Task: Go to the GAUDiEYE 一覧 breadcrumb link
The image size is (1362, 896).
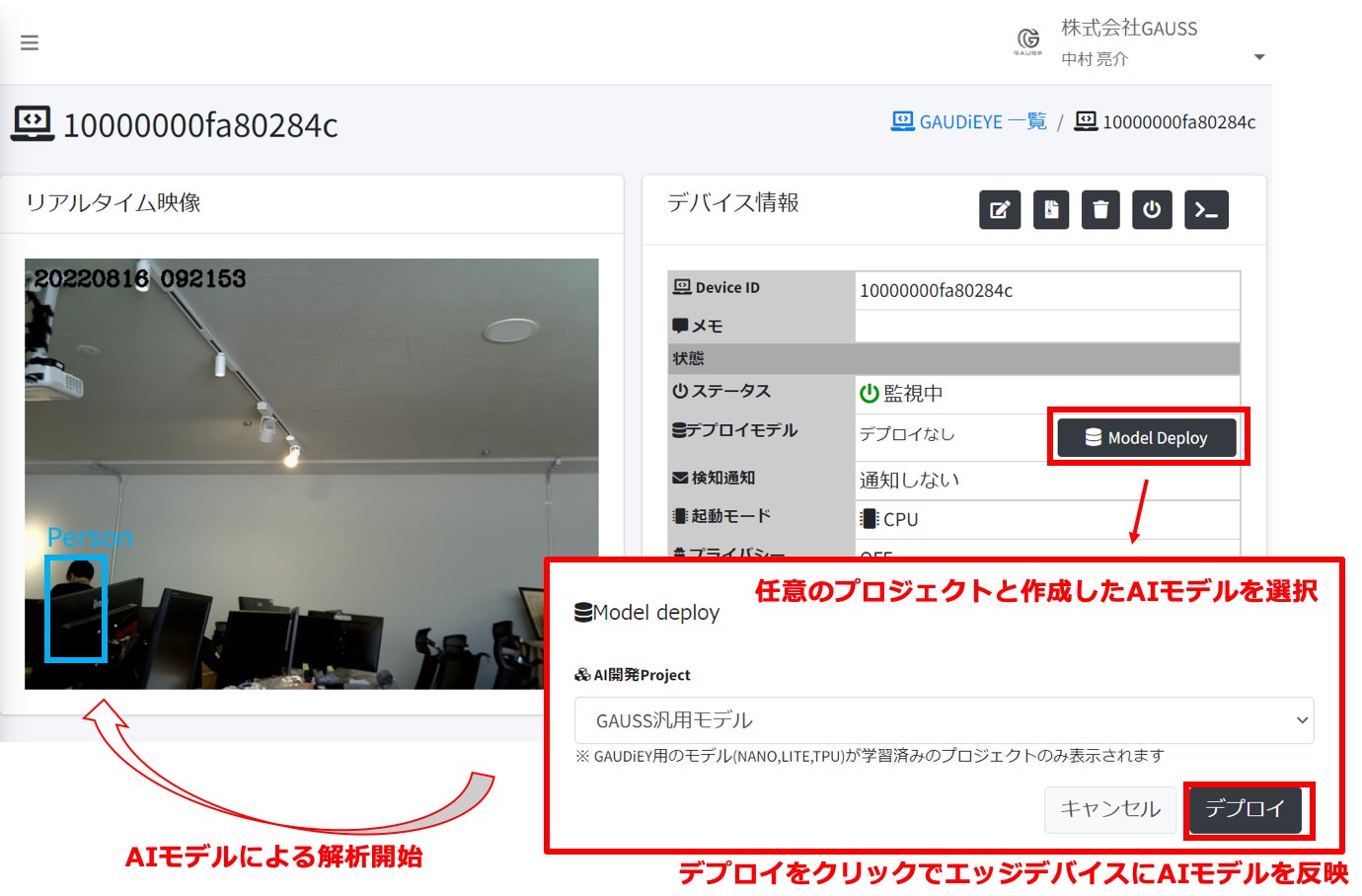Action: (968, 121)
